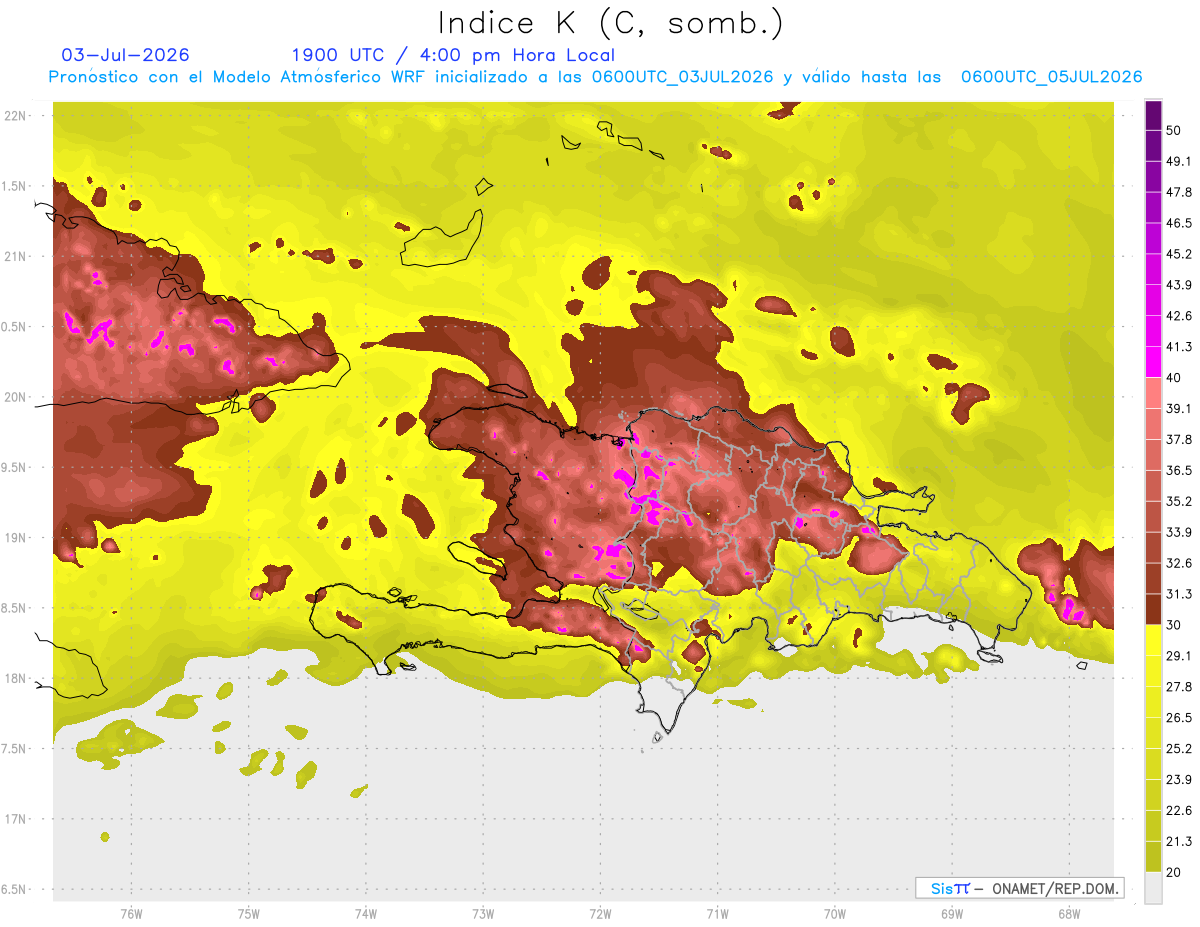
Task: Click the colorbar label "20"
Action: coord(1174,873)
